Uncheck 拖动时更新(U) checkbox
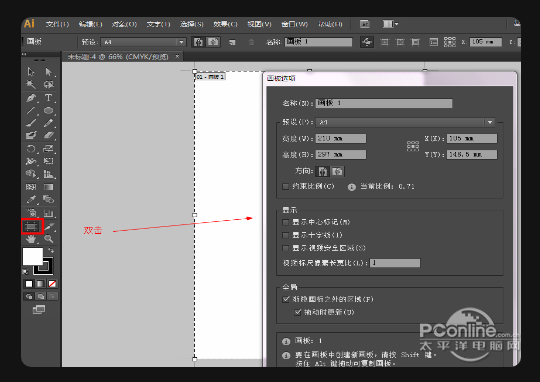540x382 pixels. click(298, 312)
